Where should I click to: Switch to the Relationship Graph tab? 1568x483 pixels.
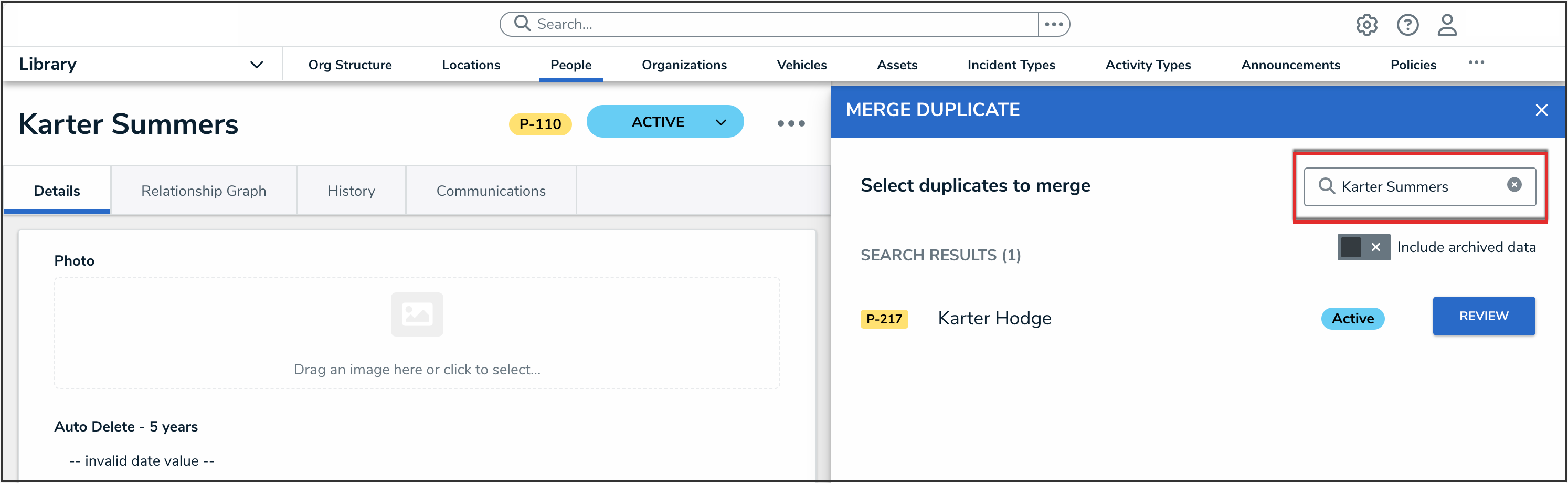pyautogui.click(x=203, y=191)
